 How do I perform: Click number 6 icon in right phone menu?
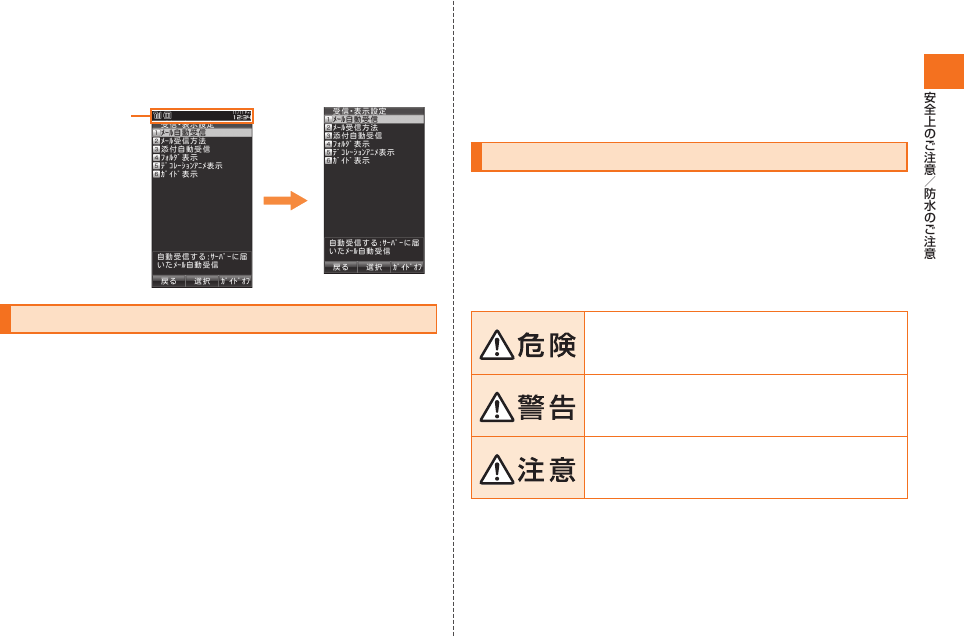pos(328,161)
